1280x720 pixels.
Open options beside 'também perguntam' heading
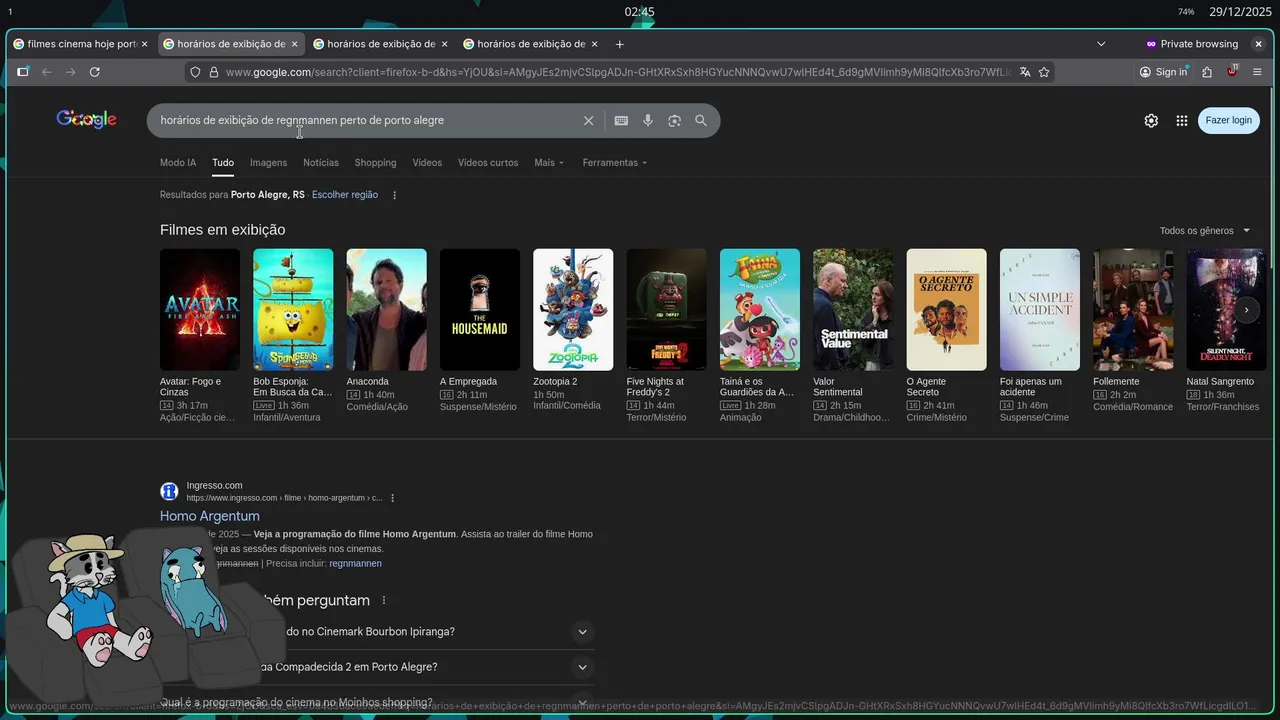point(383,601)
